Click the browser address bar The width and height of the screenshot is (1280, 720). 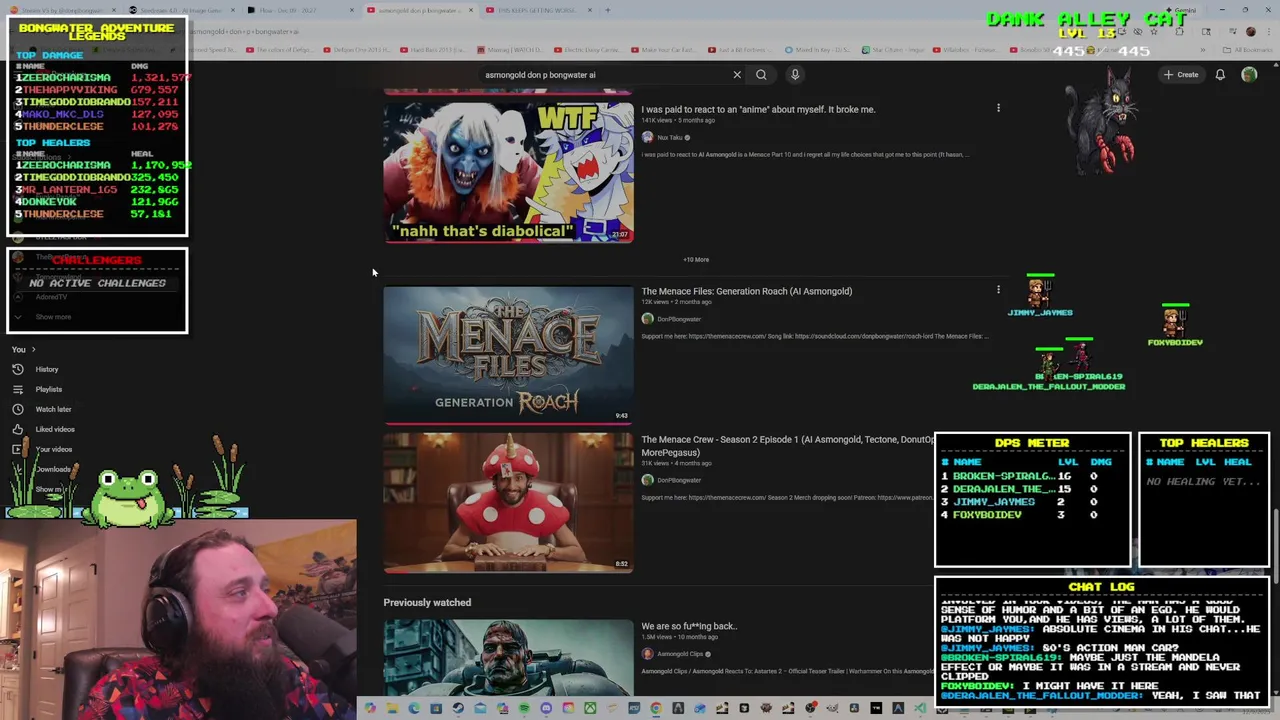click(640, 31)
